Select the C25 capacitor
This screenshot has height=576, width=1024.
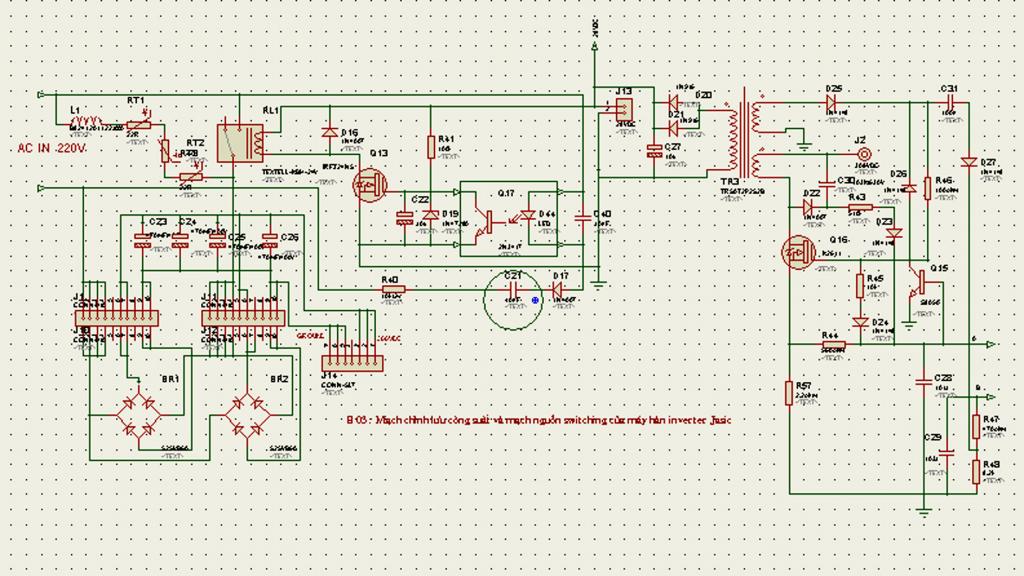tap(217, 241)
